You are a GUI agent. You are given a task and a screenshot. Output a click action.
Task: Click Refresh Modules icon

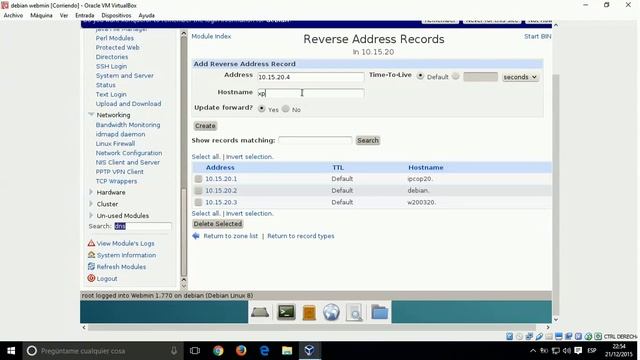[91, 267]
